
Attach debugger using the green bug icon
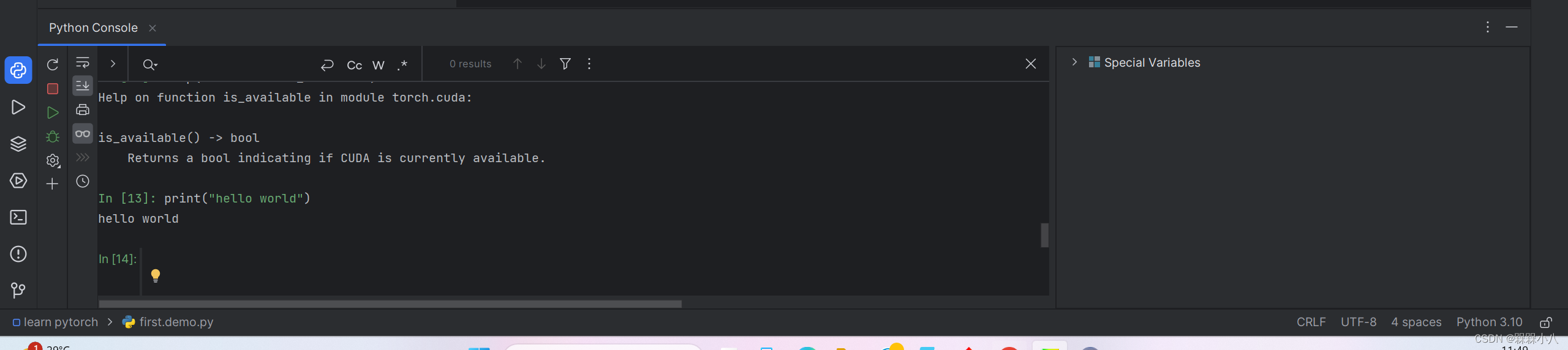tap(53, 136)
